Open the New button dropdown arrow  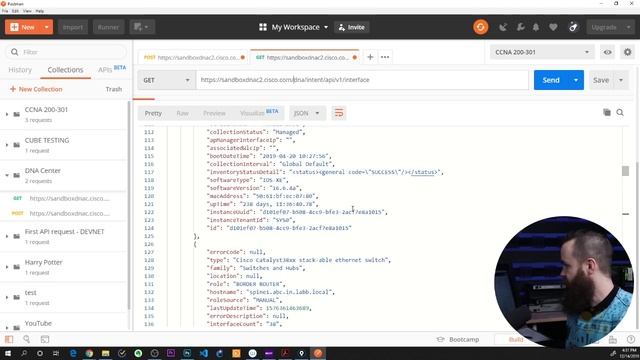click(47, 27)
